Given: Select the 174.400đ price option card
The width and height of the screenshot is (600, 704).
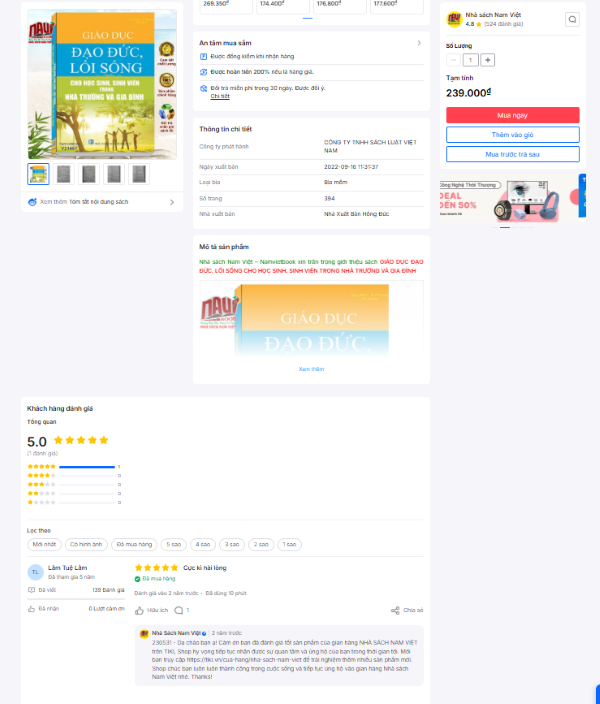Looking at the screenshot, I should [283, 6].
